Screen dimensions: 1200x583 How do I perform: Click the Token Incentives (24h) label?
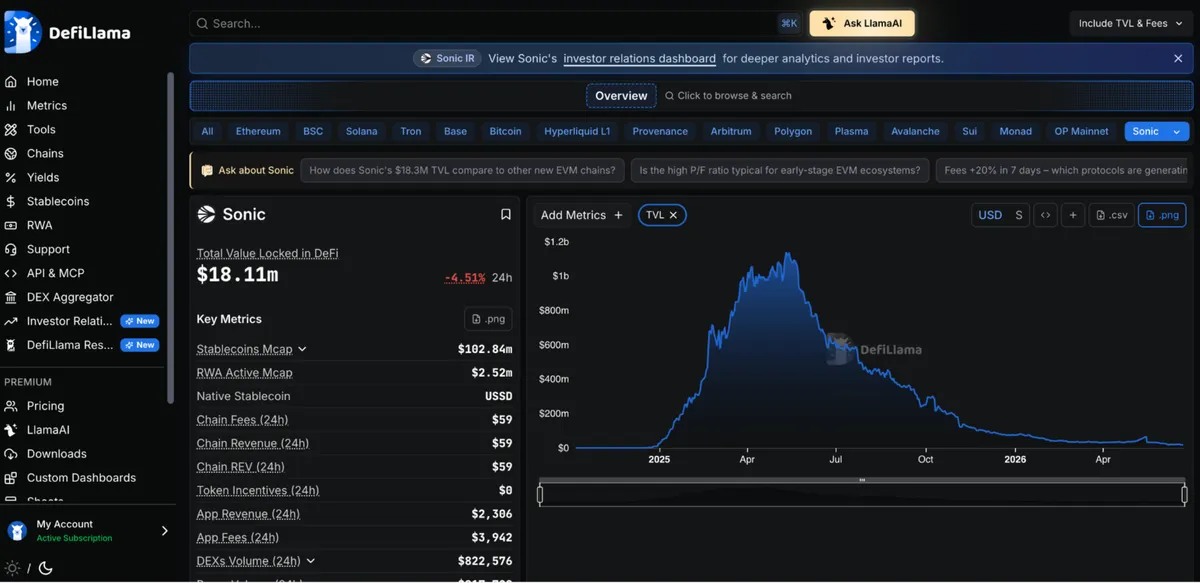click(258, 491)
